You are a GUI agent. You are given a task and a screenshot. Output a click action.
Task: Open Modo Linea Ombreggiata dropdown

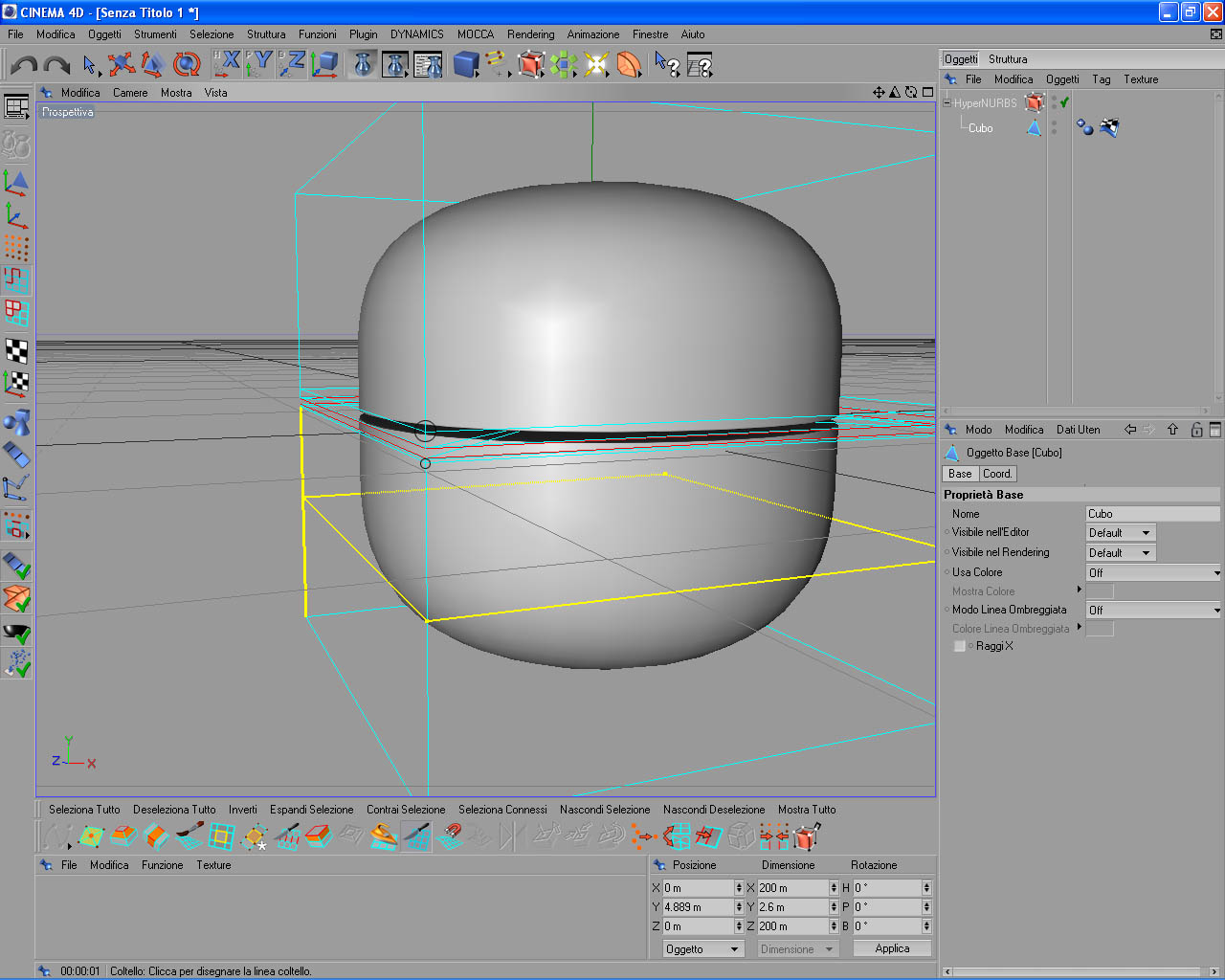click(1153, 611)
